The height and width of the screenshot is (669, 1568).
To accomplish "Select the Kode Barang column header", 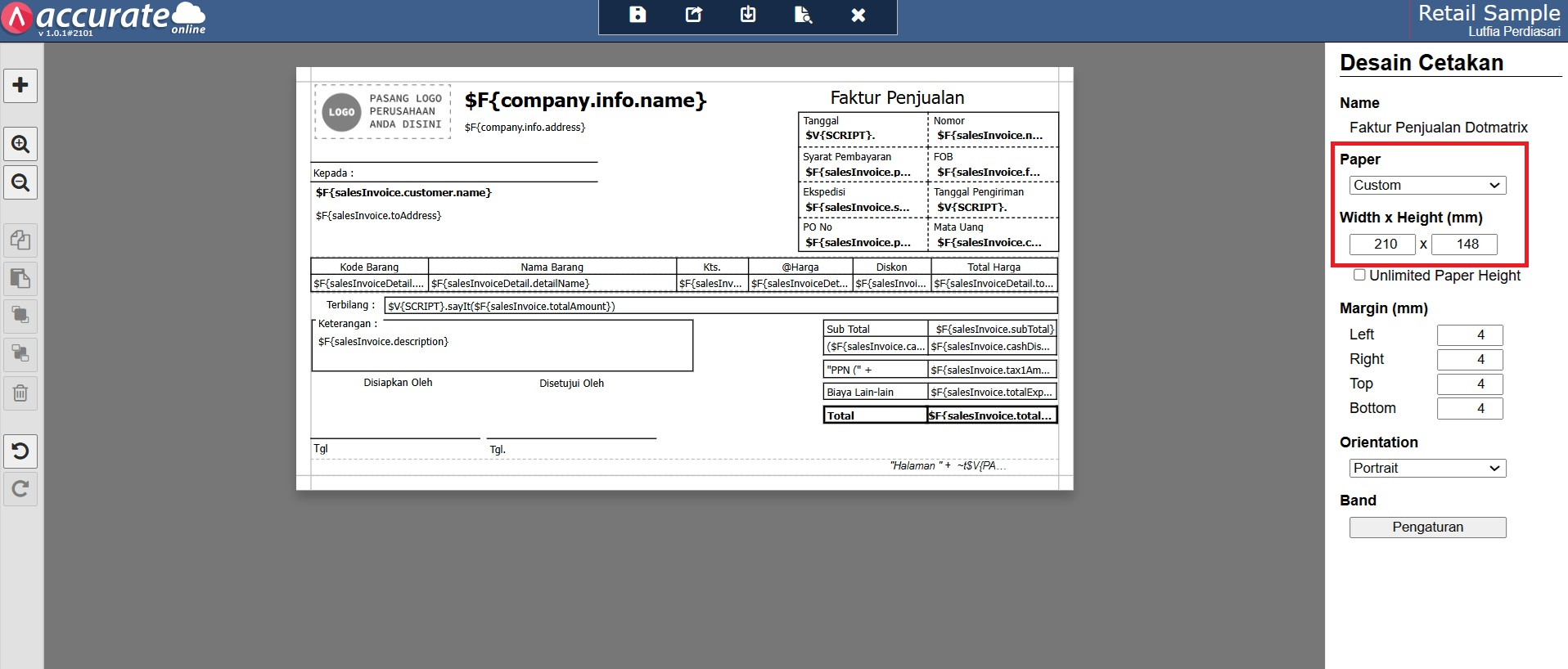I will point(369,267).
